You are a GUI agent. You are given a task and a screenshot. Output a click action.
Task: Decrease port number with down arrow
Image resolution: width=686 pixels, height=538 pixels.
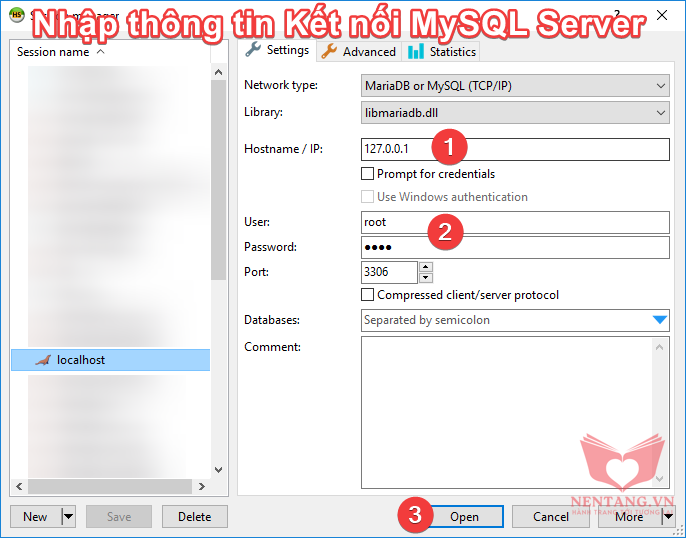425,277
